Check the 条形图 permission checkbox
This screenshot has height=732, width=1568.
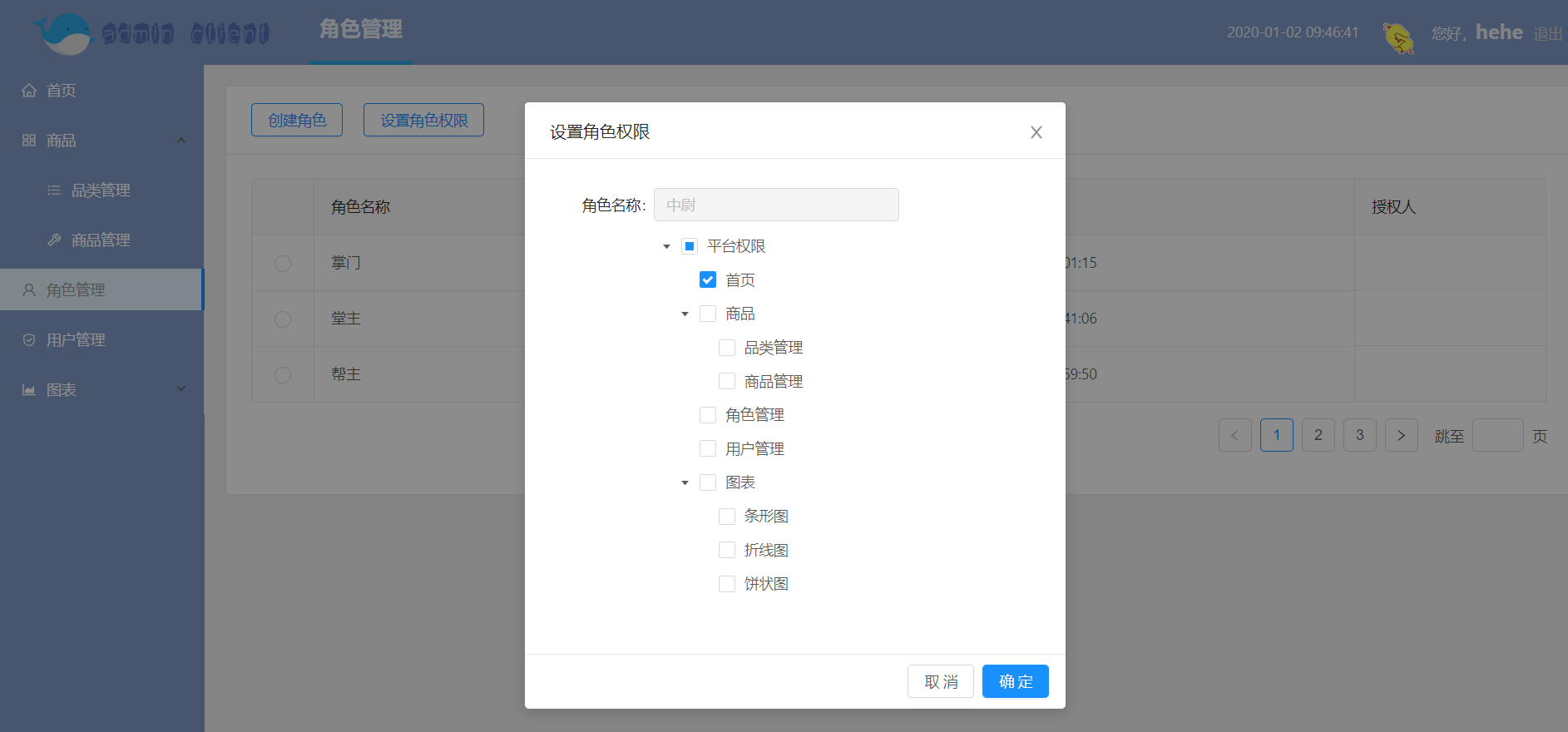click(x=727, y=517)
